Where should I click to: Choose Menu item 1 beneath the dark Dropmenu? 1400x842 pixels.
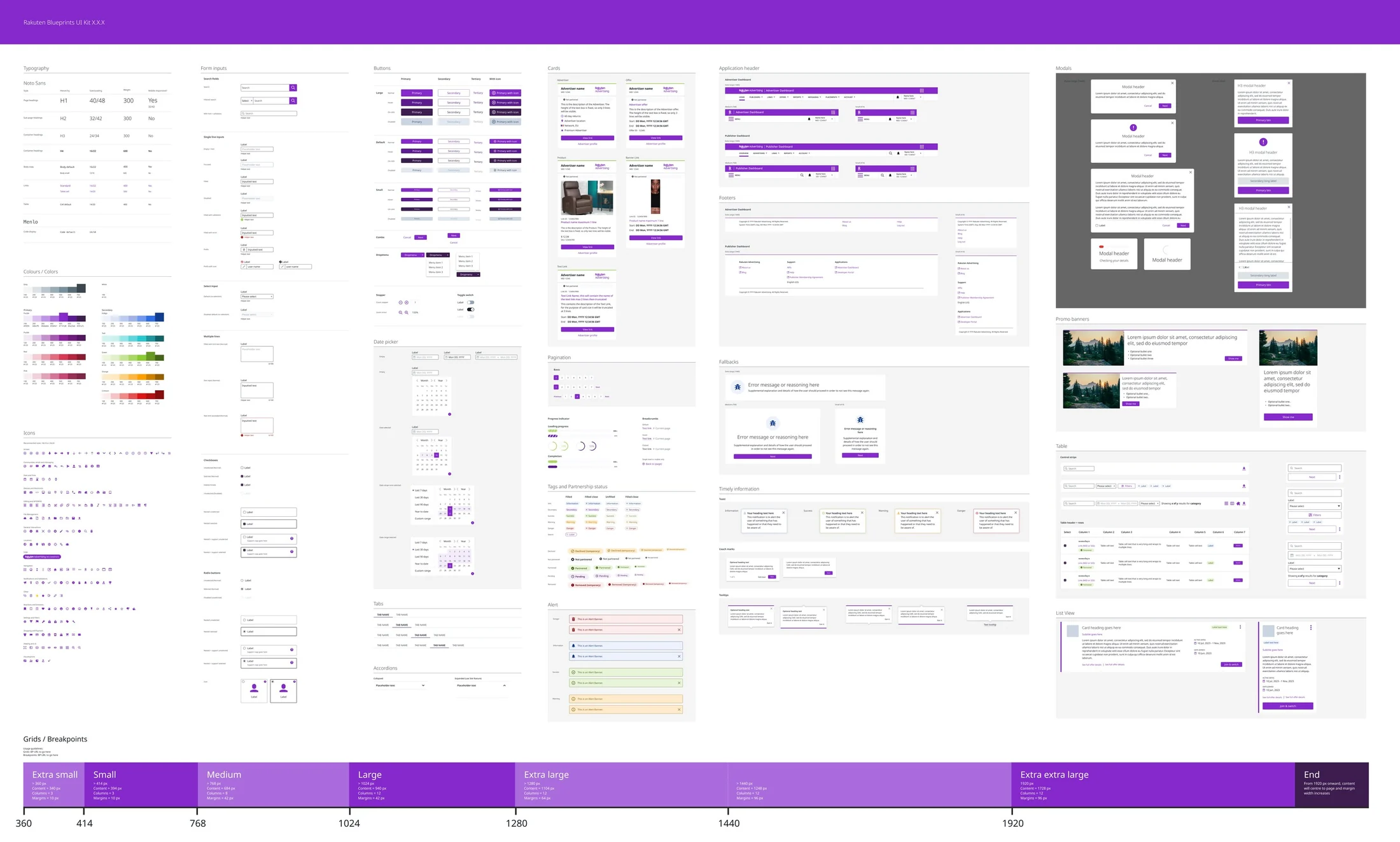436,262
